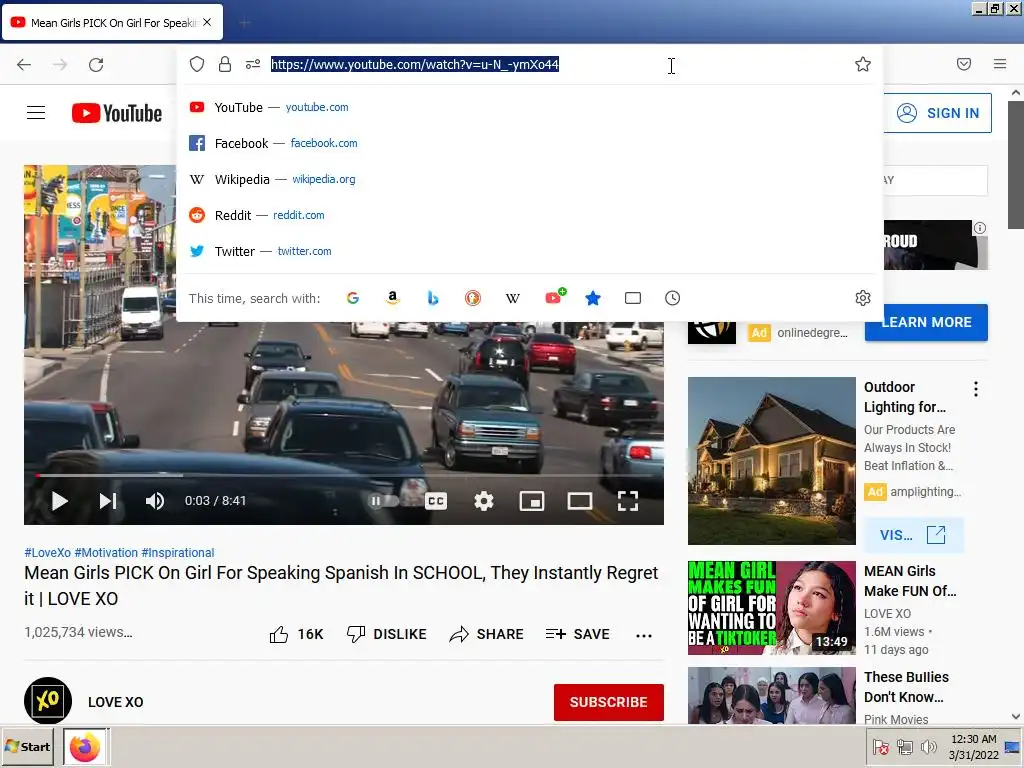Click the SIGN IN button

938,113
